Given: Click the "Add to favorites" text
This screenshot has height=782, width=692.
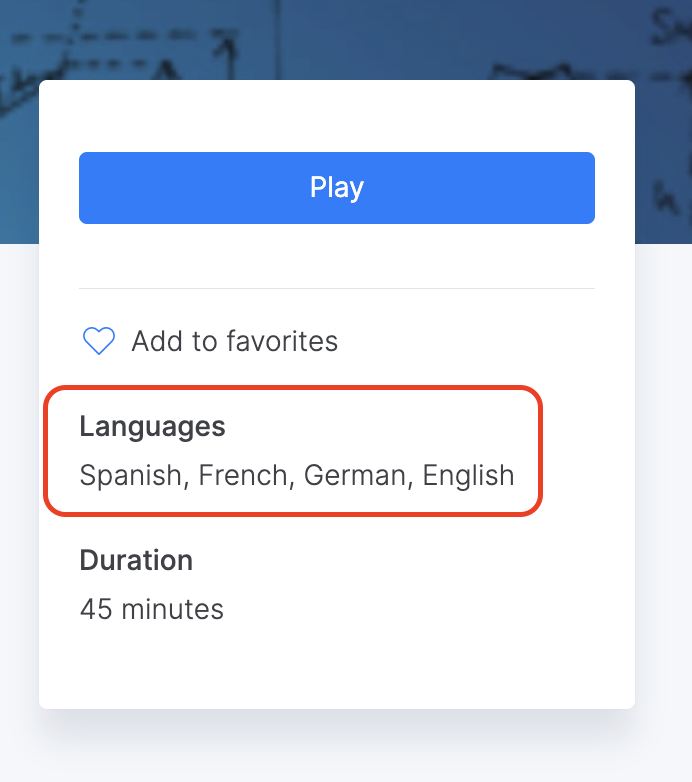Looking at the screenshot, I should click(234, 342).
